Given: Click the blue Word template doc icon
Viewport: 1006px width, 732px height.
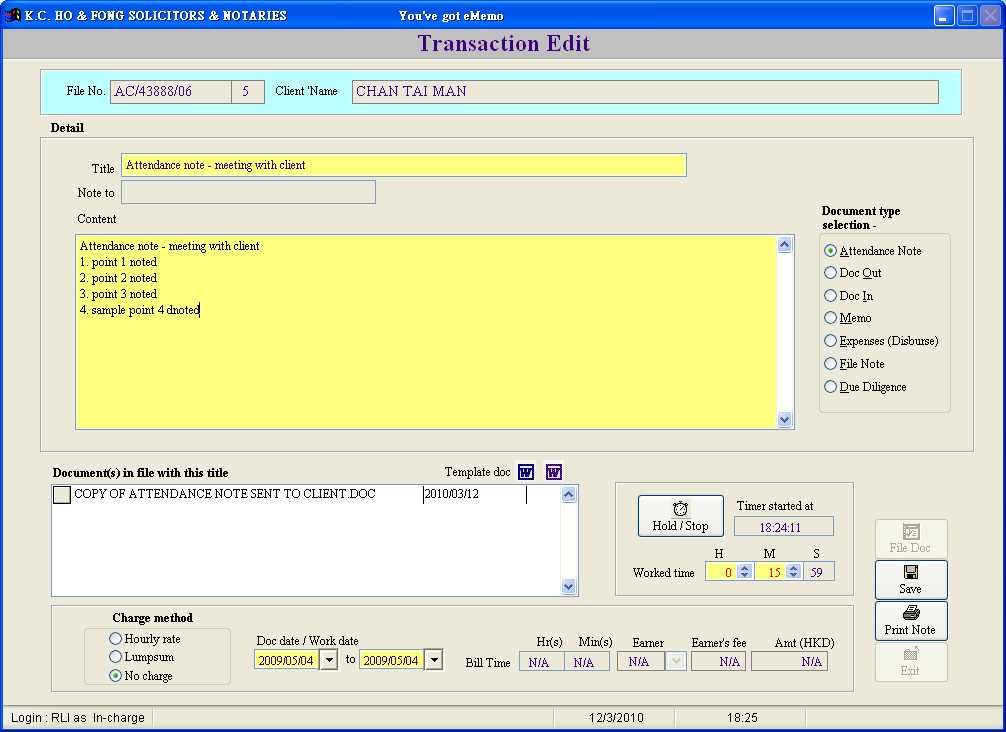Looking at the screenshot, I should pos(526,472).
